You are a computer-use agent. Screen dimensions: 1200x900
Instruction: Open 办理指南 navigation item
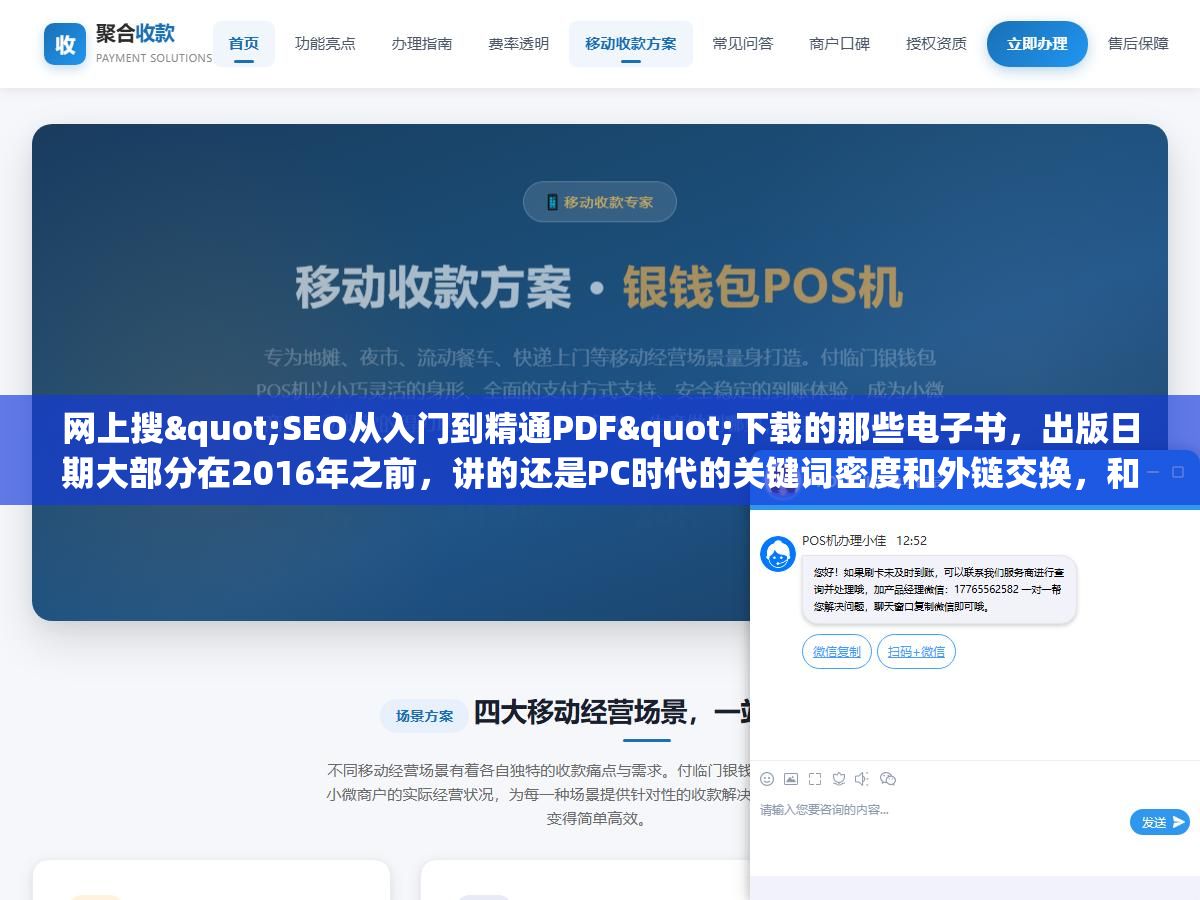tap(422, 44)
